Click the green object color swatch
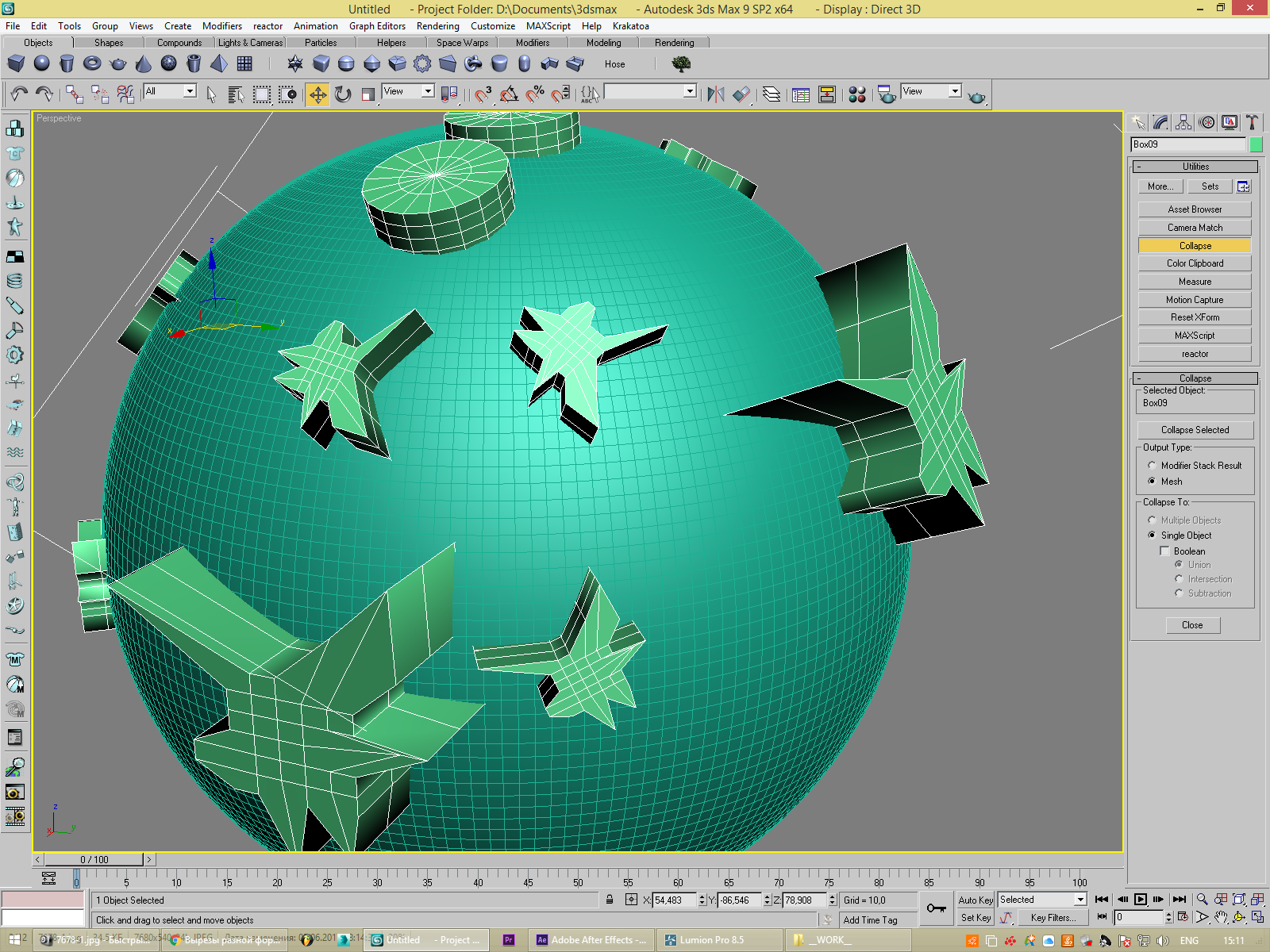The image size is (1270, 952). 1256,144
